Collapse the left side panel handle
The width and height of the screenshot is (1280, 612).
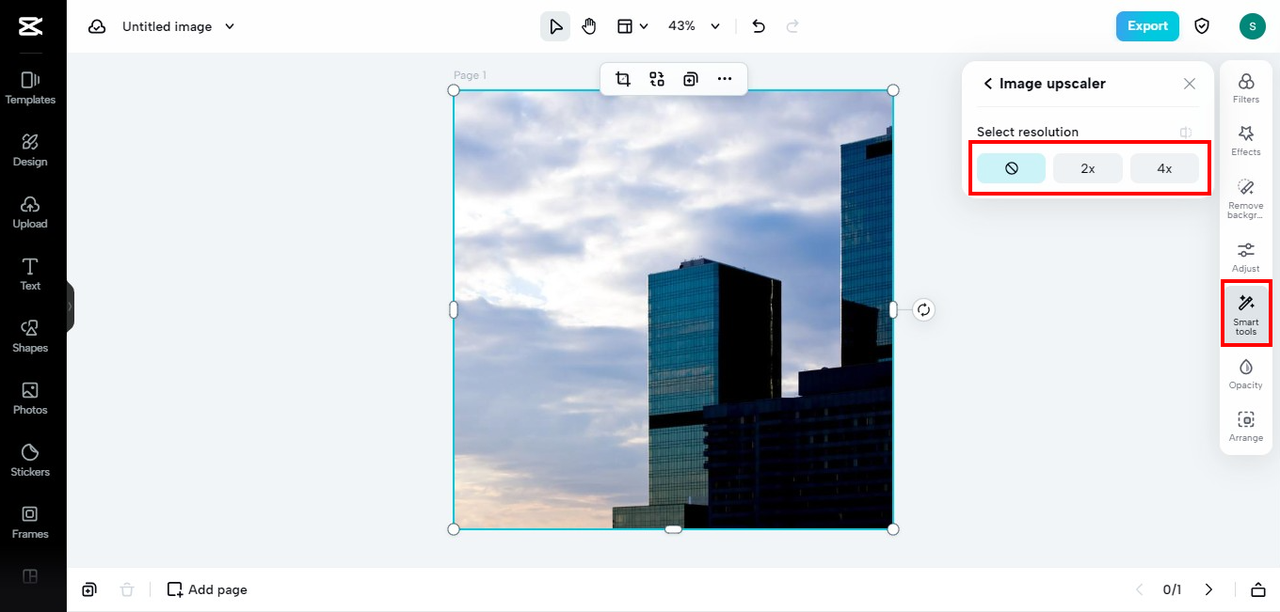[x=70, y=306]
